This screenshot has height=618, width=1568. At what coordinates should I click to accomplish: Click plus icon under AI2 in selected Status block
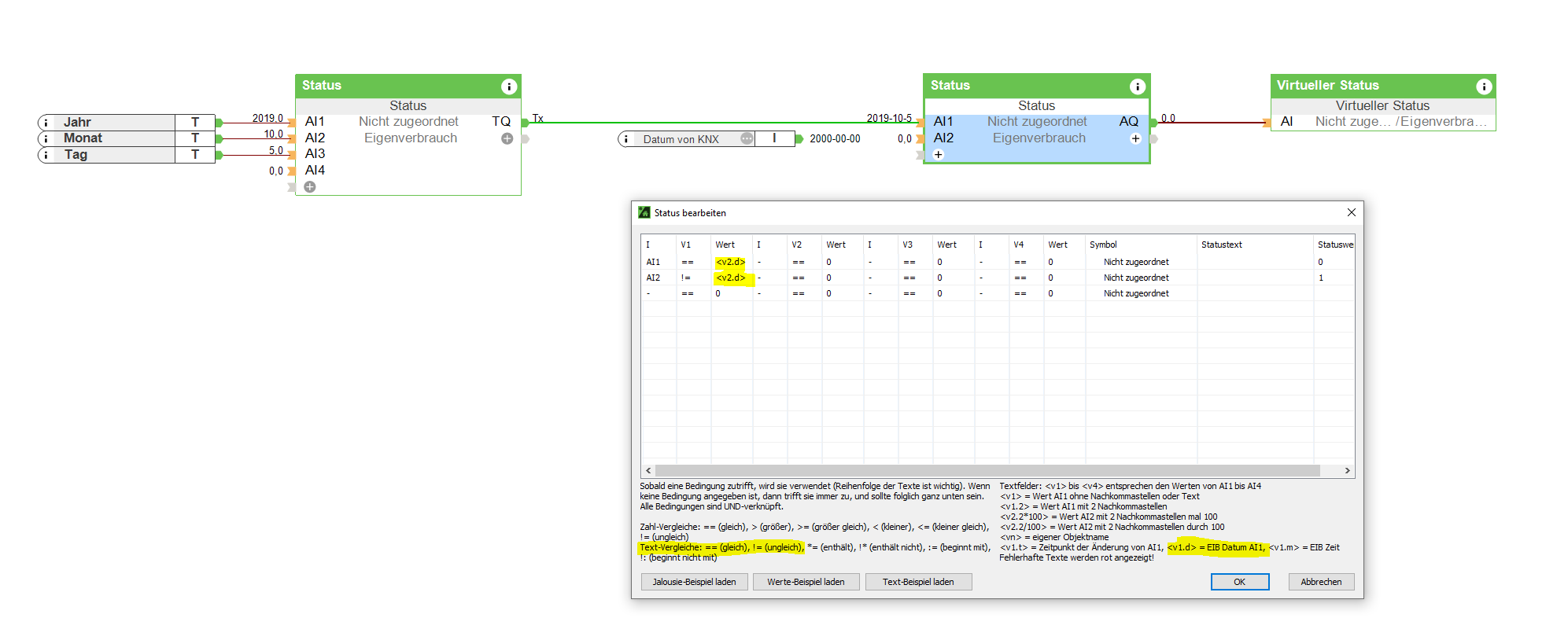pos(938,155)
